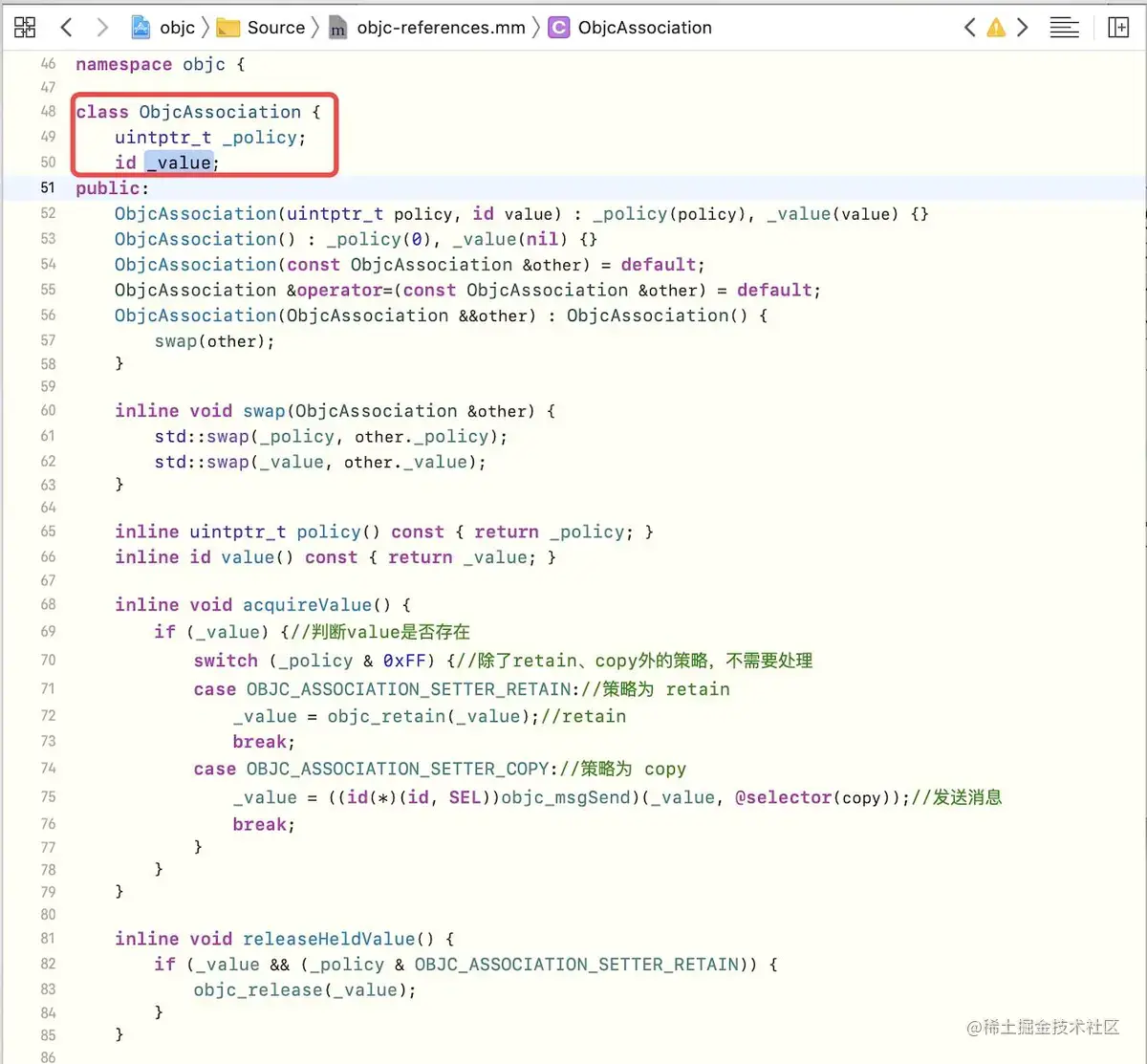1147x1064 pixels.
Task: Click the 'if (_value)' condition on line 69
Action: point(212,632)
